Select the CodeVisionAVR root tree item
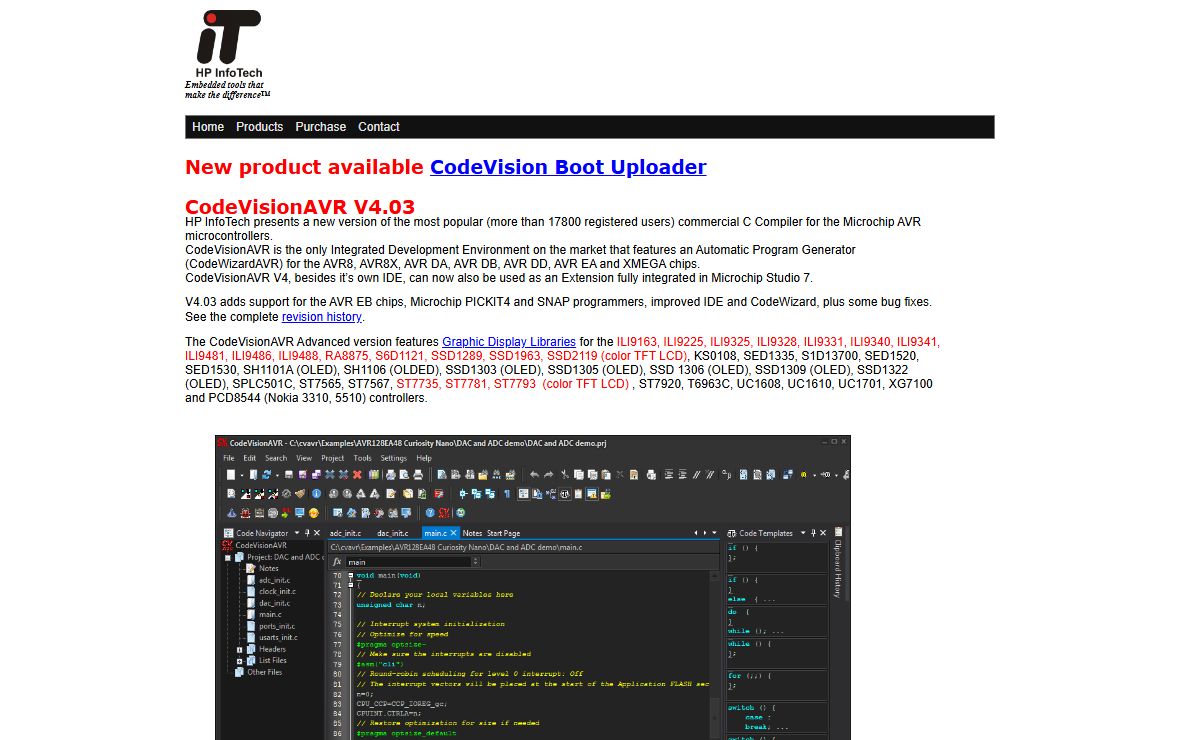This screenshot has width=1200, height=740. [260, 545]
